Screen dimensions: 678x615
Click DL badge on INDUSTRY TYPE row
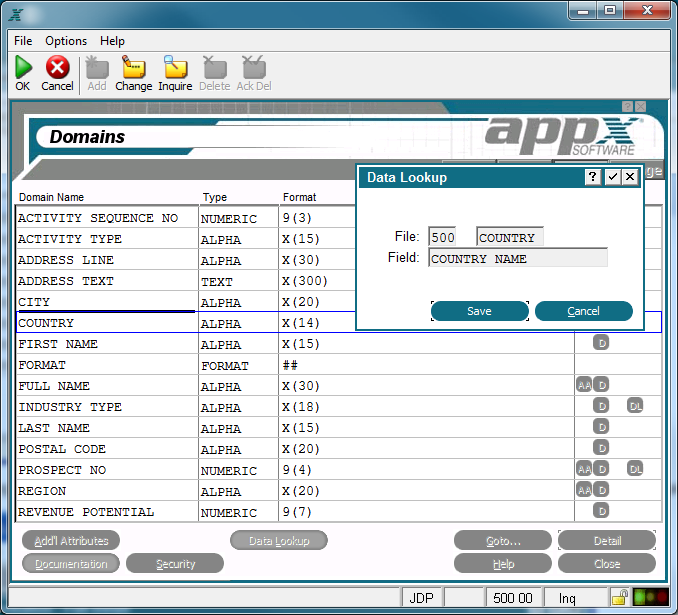pyautogui.click(x=635, y=406)
